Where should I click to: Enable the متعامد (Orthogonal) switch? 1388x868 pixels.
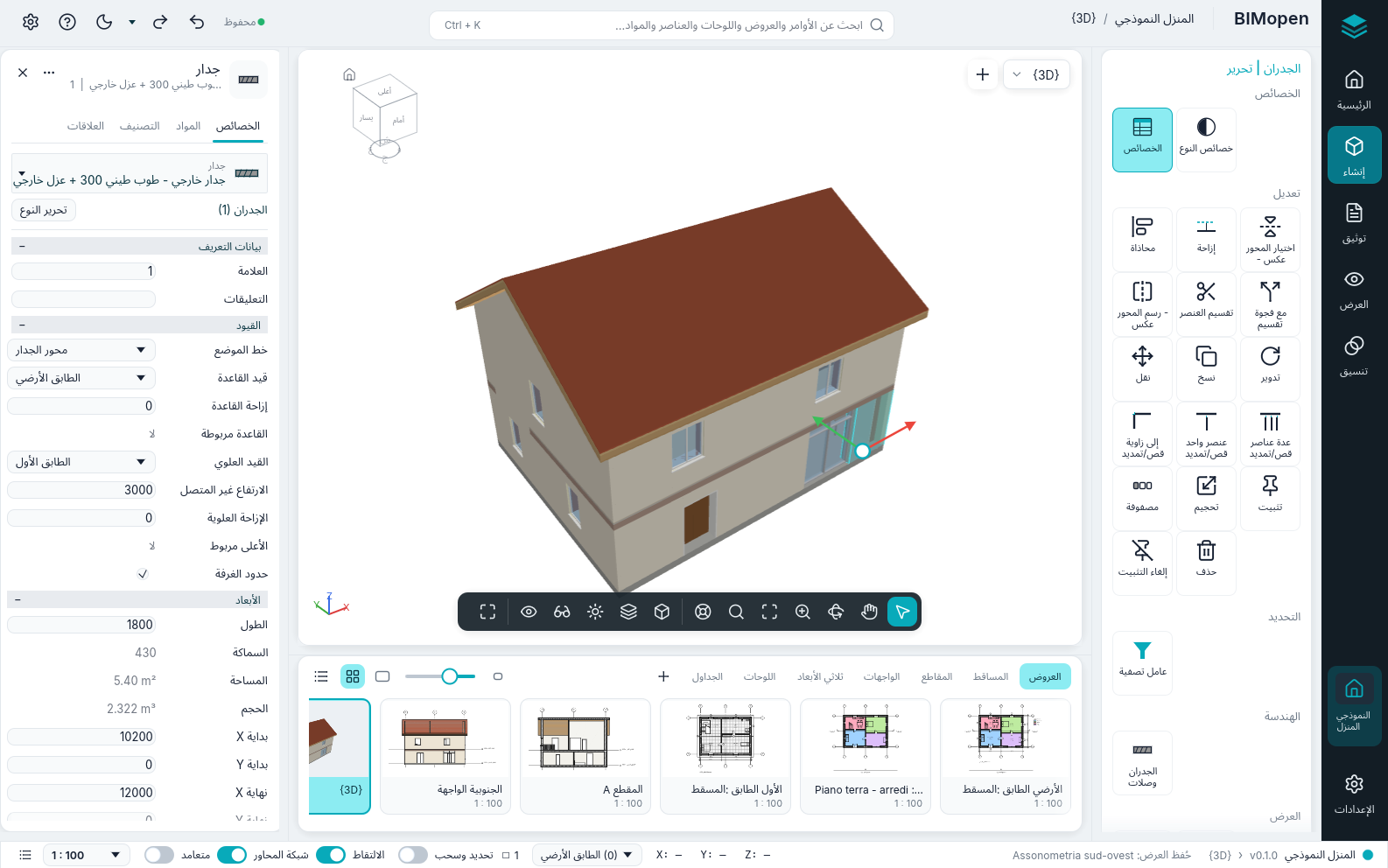(x=159, y=855)
